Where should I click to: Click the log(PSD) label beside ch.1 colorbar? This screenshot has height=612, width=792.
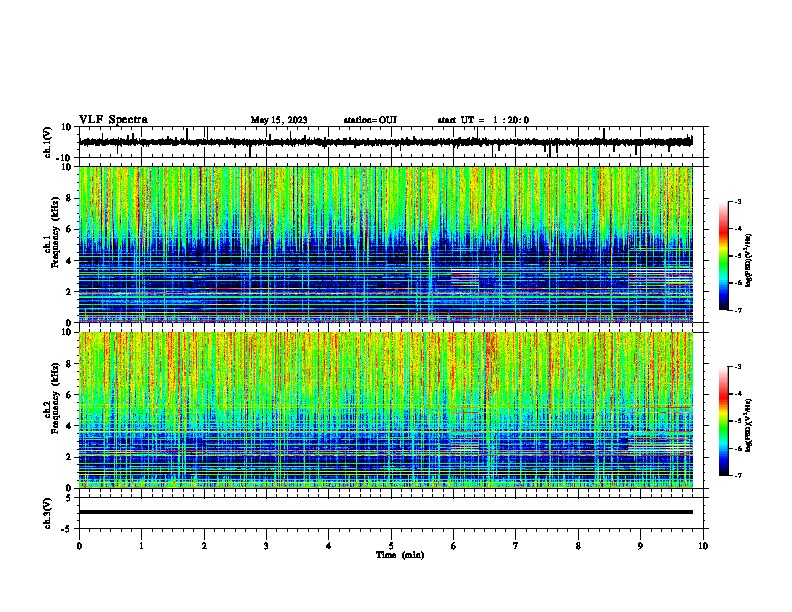pyautogui.click(x=749, y=261)
